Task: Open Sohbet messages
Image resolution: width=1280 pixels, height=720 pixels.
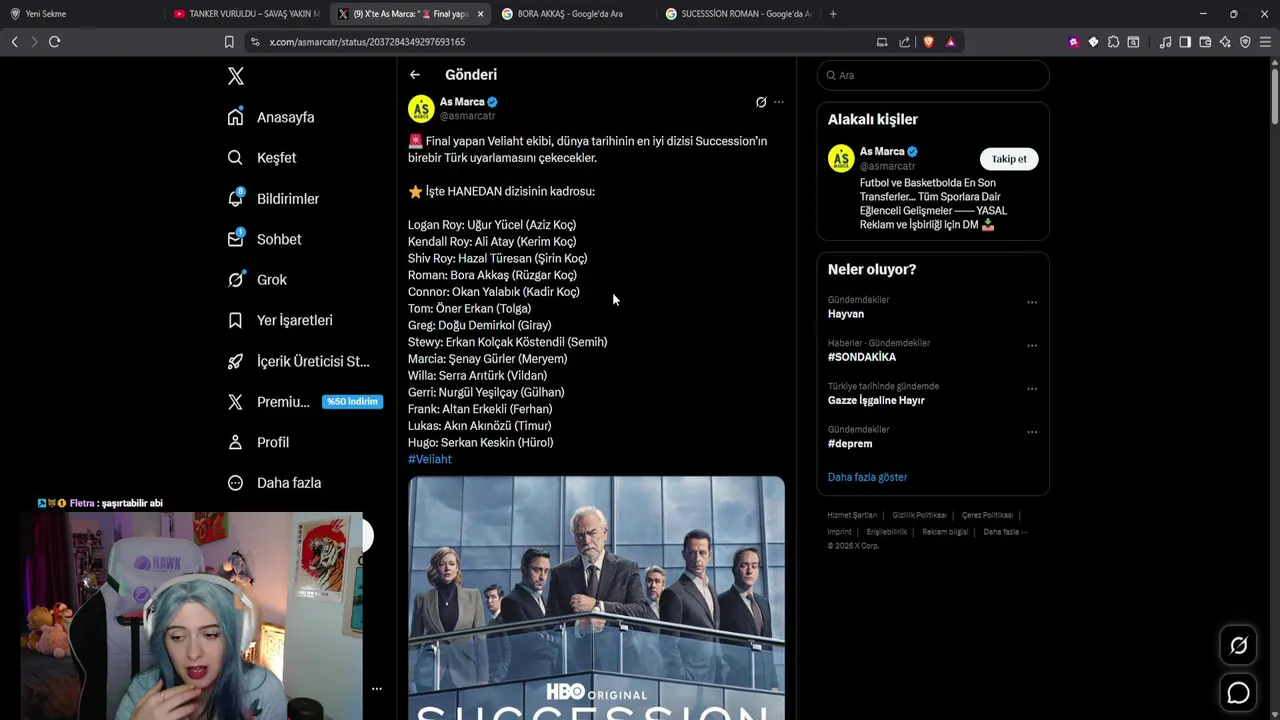Action: [x=279, y=239]
